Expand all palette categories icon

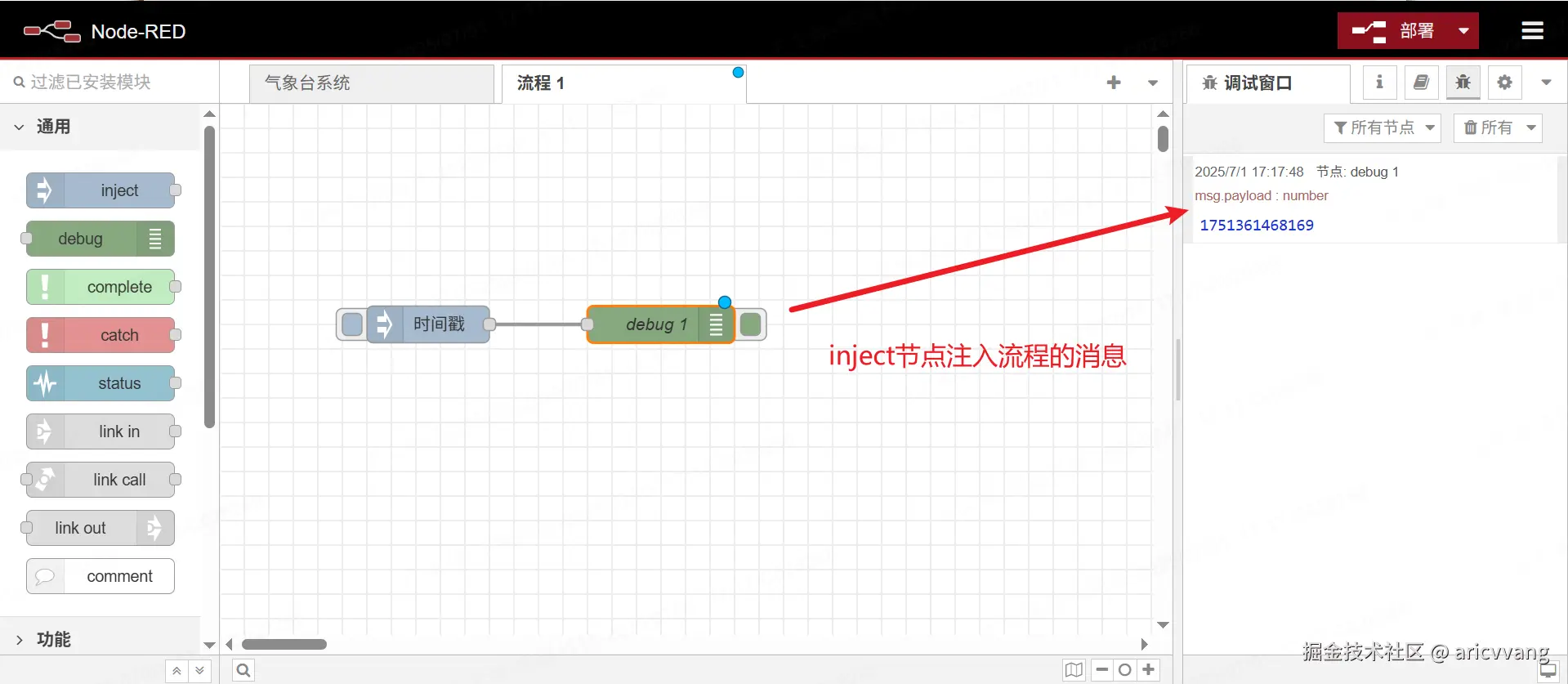(x=200, y=671)
